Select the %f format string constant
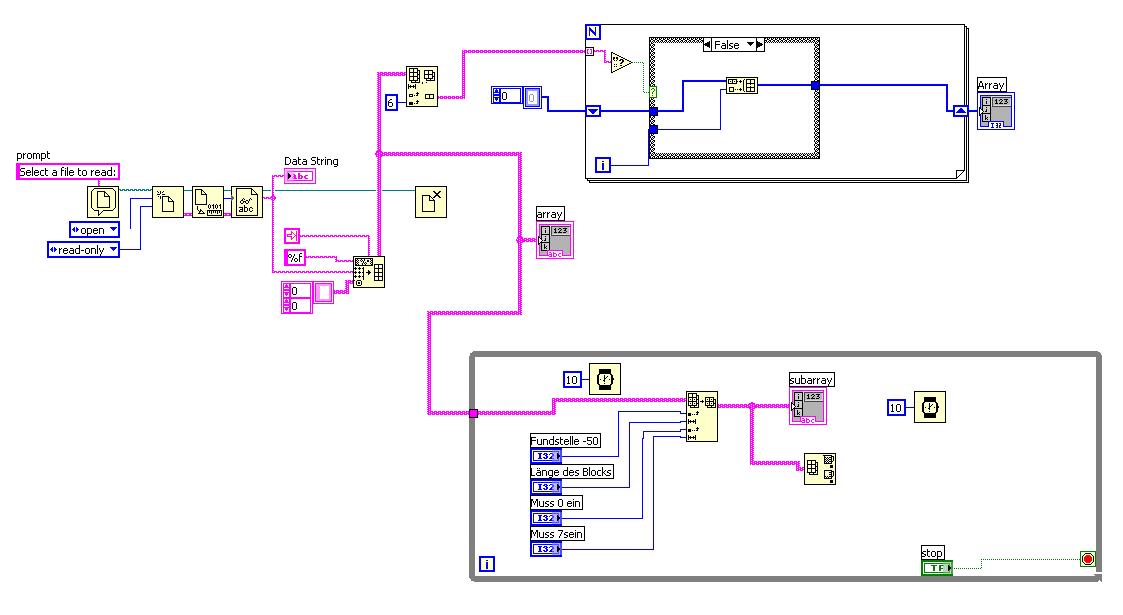1123x615 pixels. pyautogui.click(x=295, y=257)
